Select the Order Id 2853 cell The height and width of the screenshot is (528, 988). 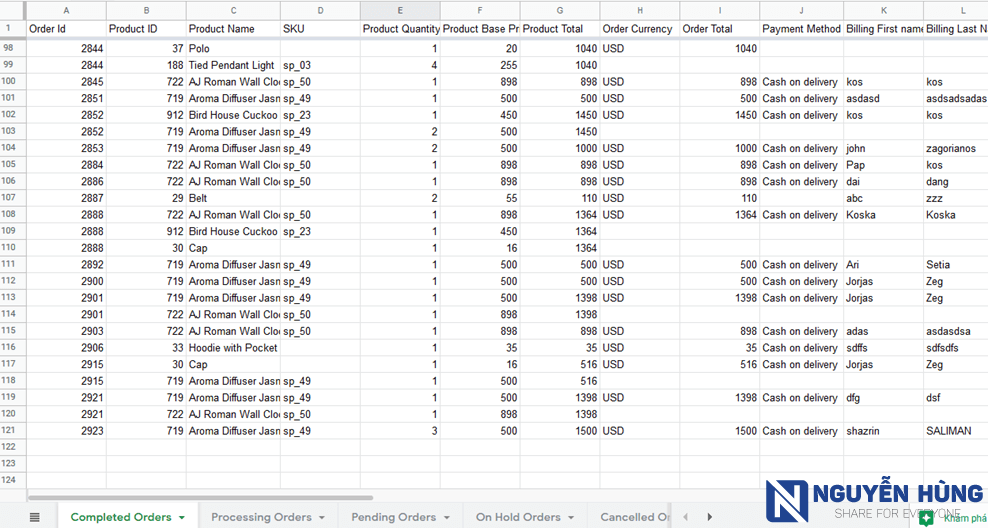(66, 148)
